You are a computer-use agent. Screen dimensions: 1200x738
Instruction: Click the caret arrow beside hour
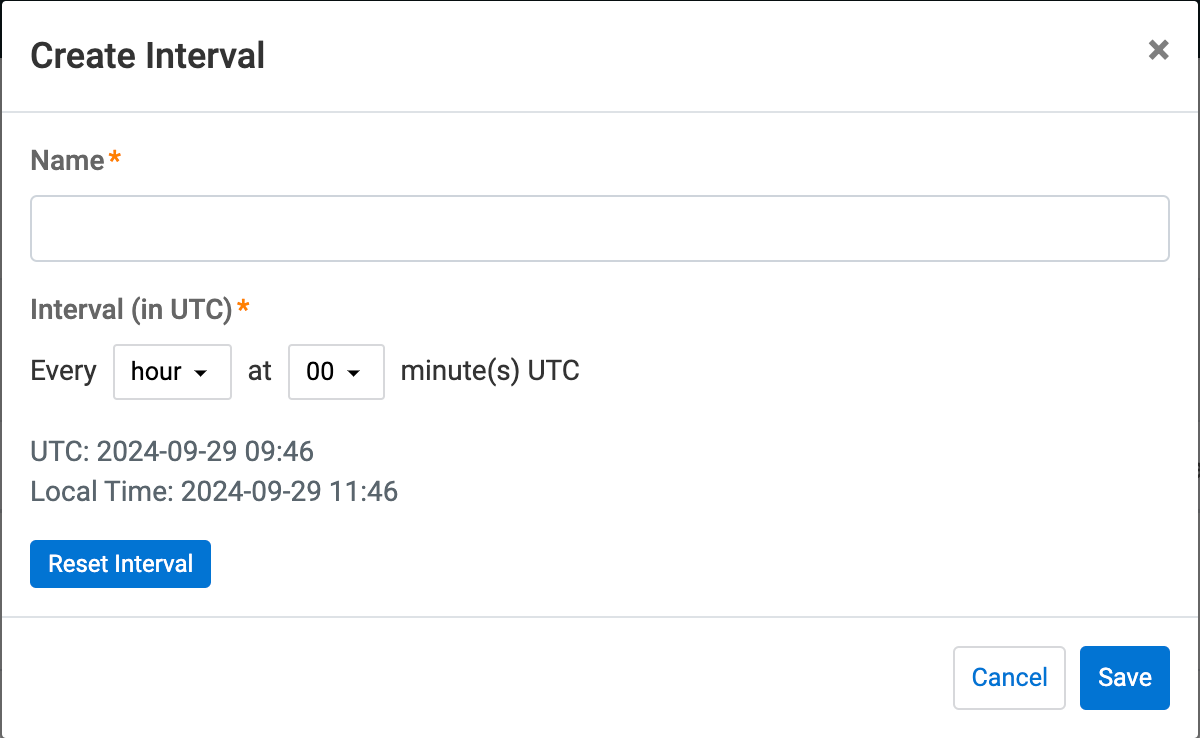201,373
